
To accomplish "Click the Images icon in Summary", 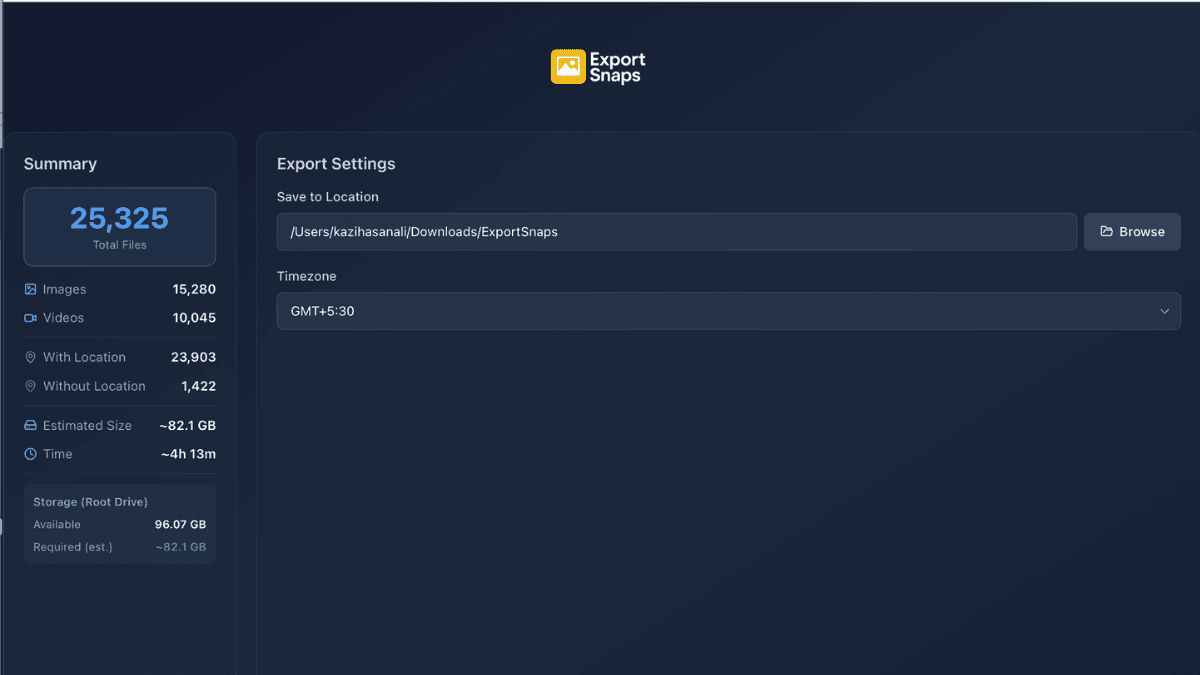I will [30, 289].
